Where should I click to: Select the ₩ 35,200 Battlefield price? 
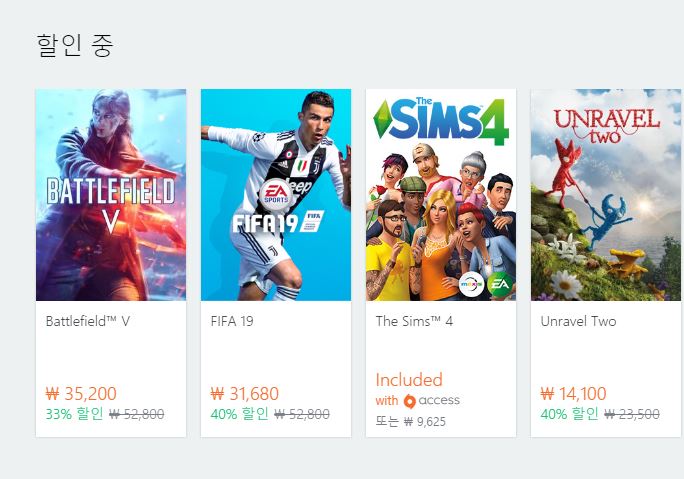[81, 394]
